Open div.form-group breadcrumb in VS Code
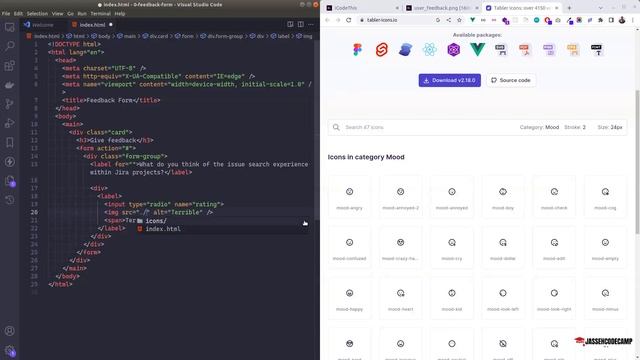This screenshot has width=640, height=360. coord(222,36)
